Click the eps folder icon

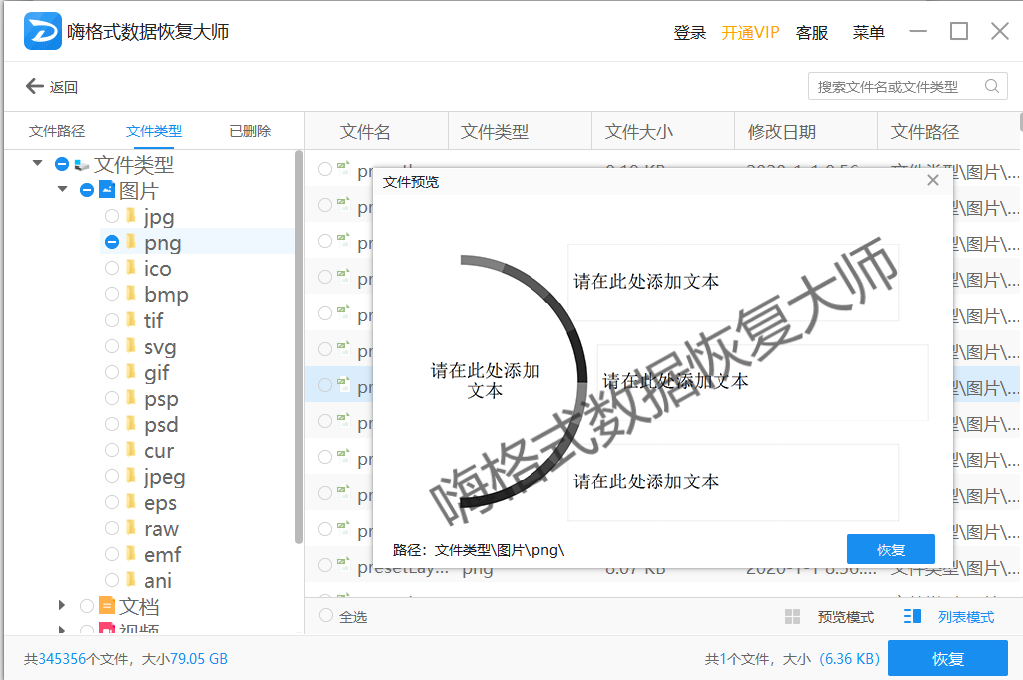(x=131, y=501)
